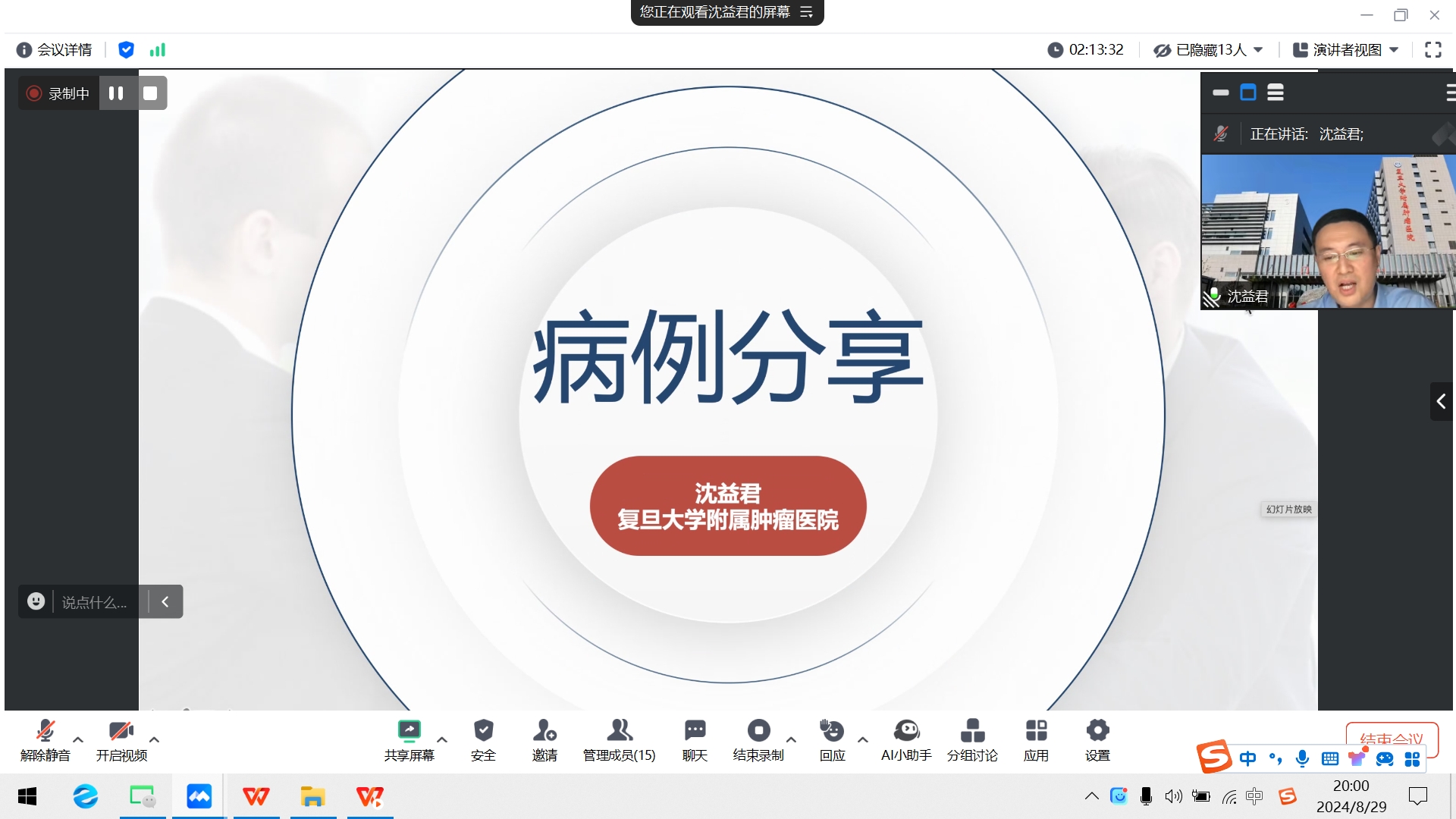Expand the side panel arrow on right edge
Image resolution: width=1456 pixels, height=819 pixels.
tap(1442, 401)
